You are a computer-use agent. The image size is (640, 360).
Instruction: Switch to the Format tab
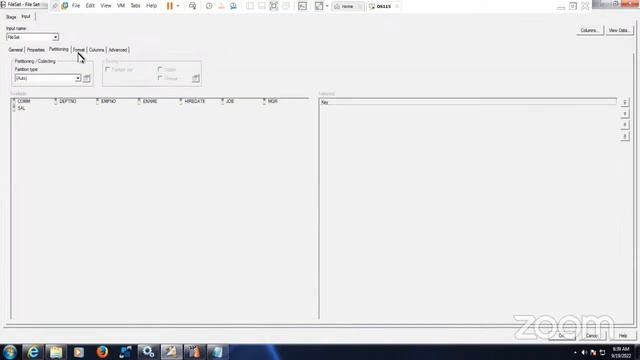click(x=79, y=50)
